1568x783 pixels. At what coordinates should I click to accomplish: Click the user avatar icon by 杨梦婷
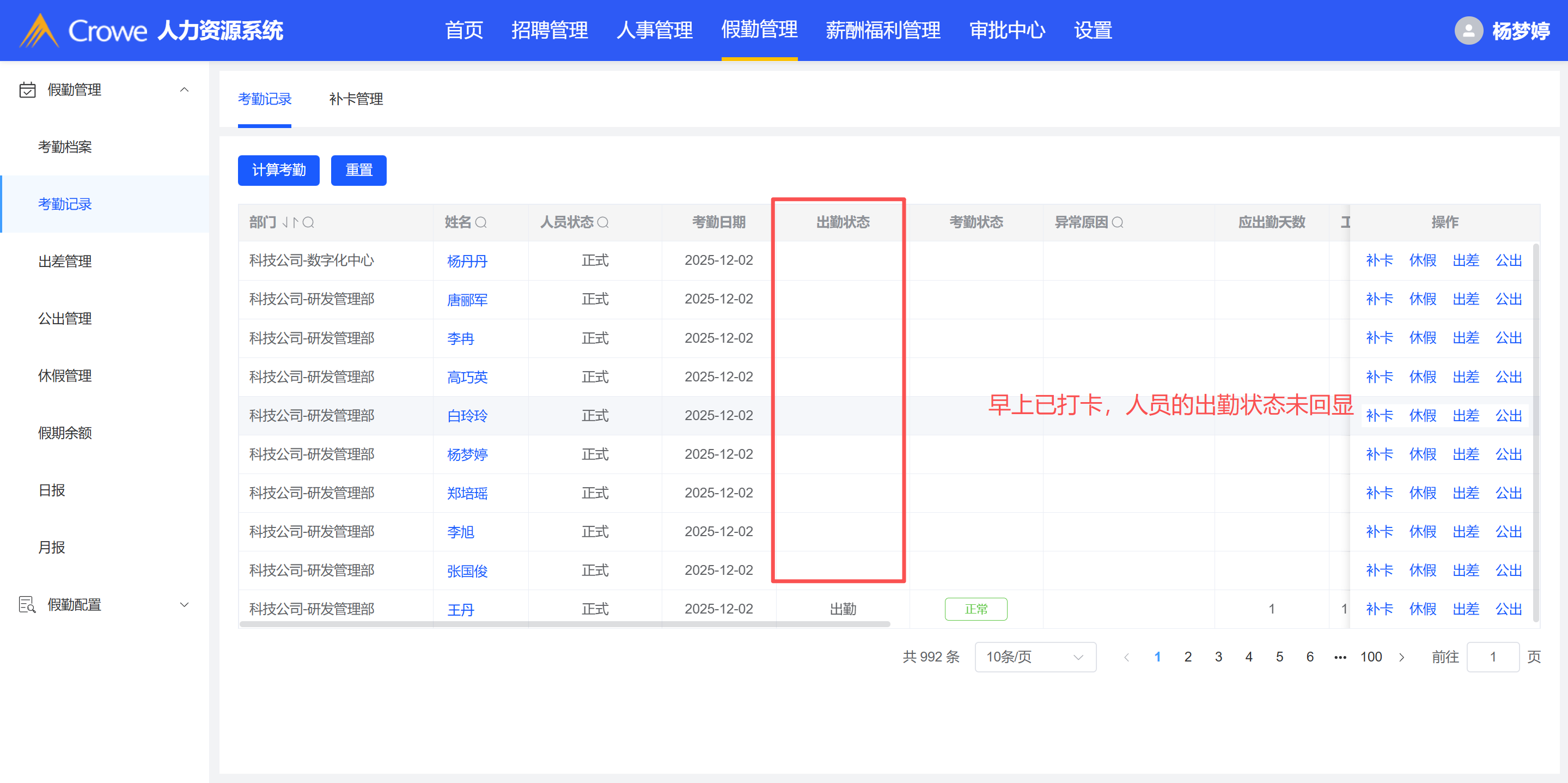point(1468,31)
